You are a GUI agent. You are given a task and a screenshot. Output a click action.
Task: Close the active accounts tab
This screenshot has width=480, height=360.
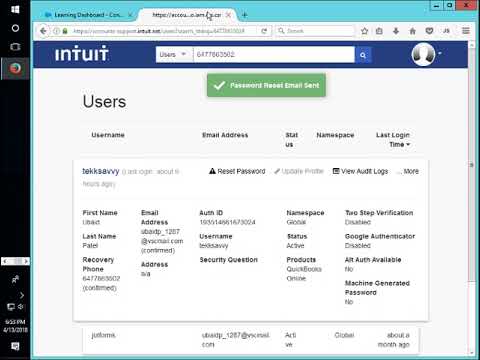point(228,15)
